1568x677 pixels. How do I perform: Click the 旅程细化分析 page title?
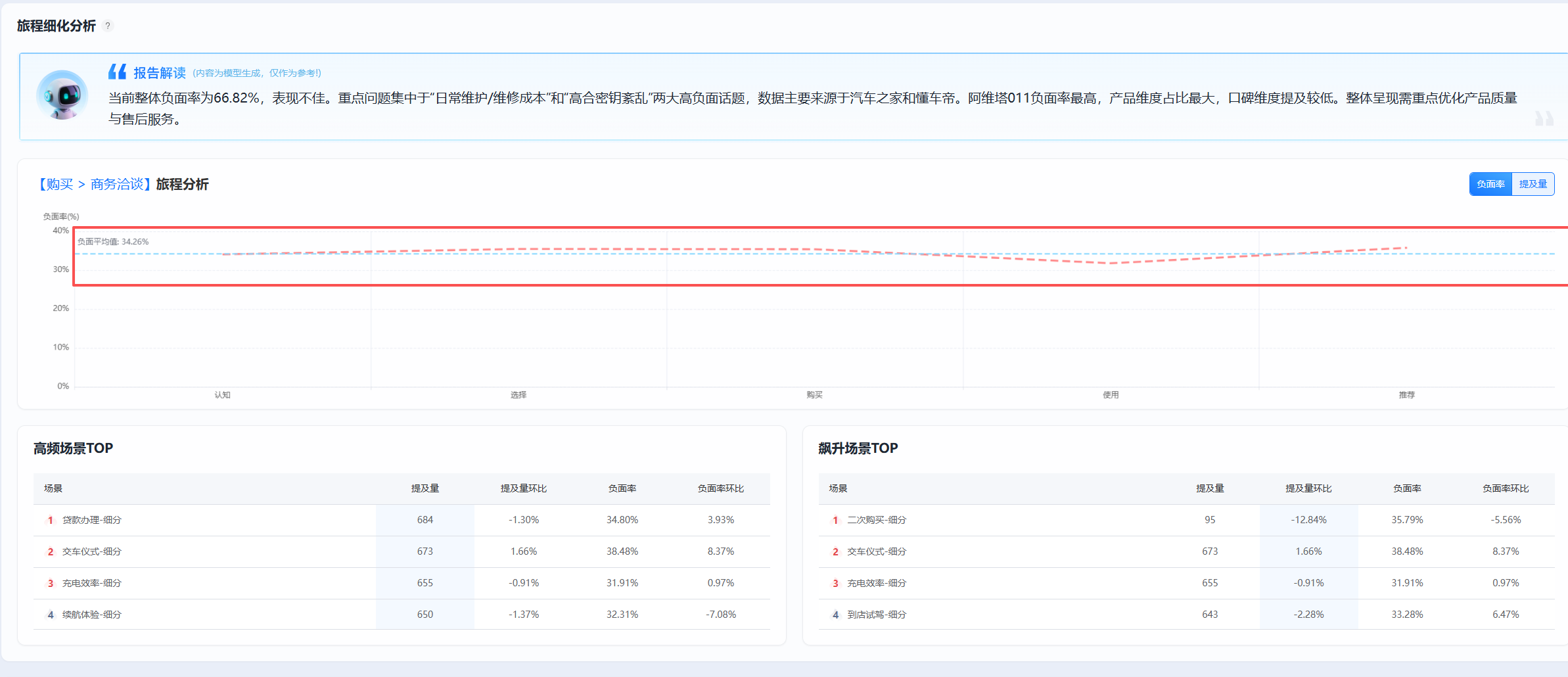57,26
